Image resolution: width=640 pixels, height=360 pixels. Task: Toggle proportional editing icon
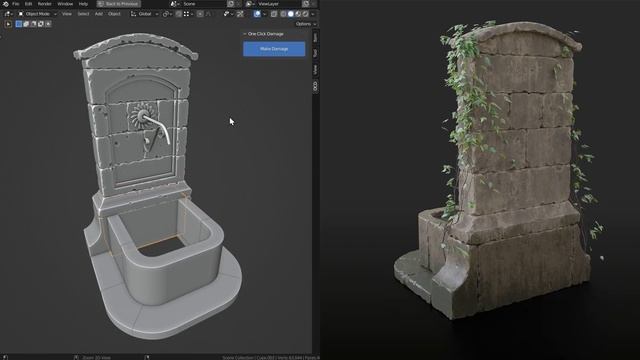200,14
